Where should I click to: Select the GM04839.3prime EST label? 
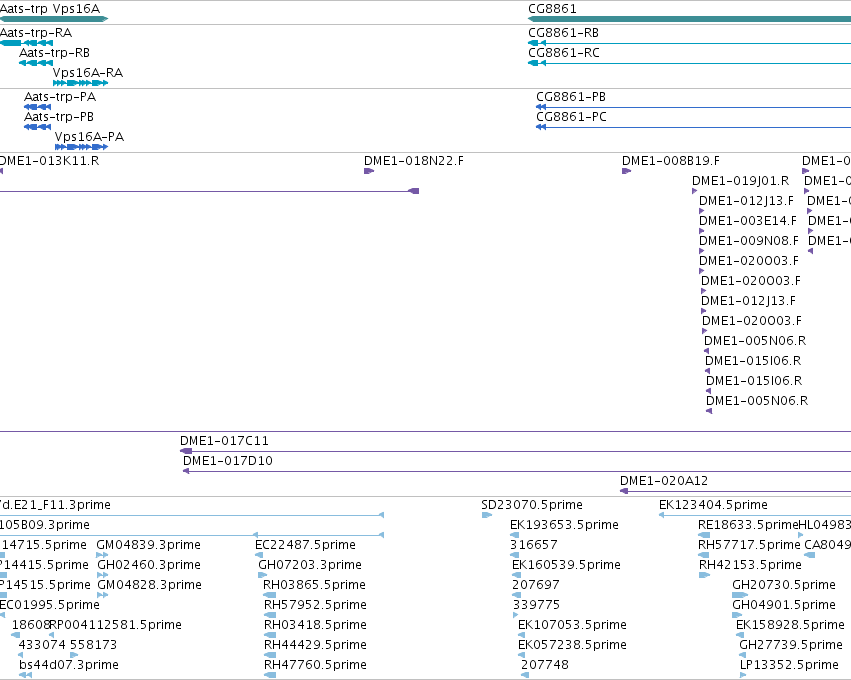pos(148,545)
